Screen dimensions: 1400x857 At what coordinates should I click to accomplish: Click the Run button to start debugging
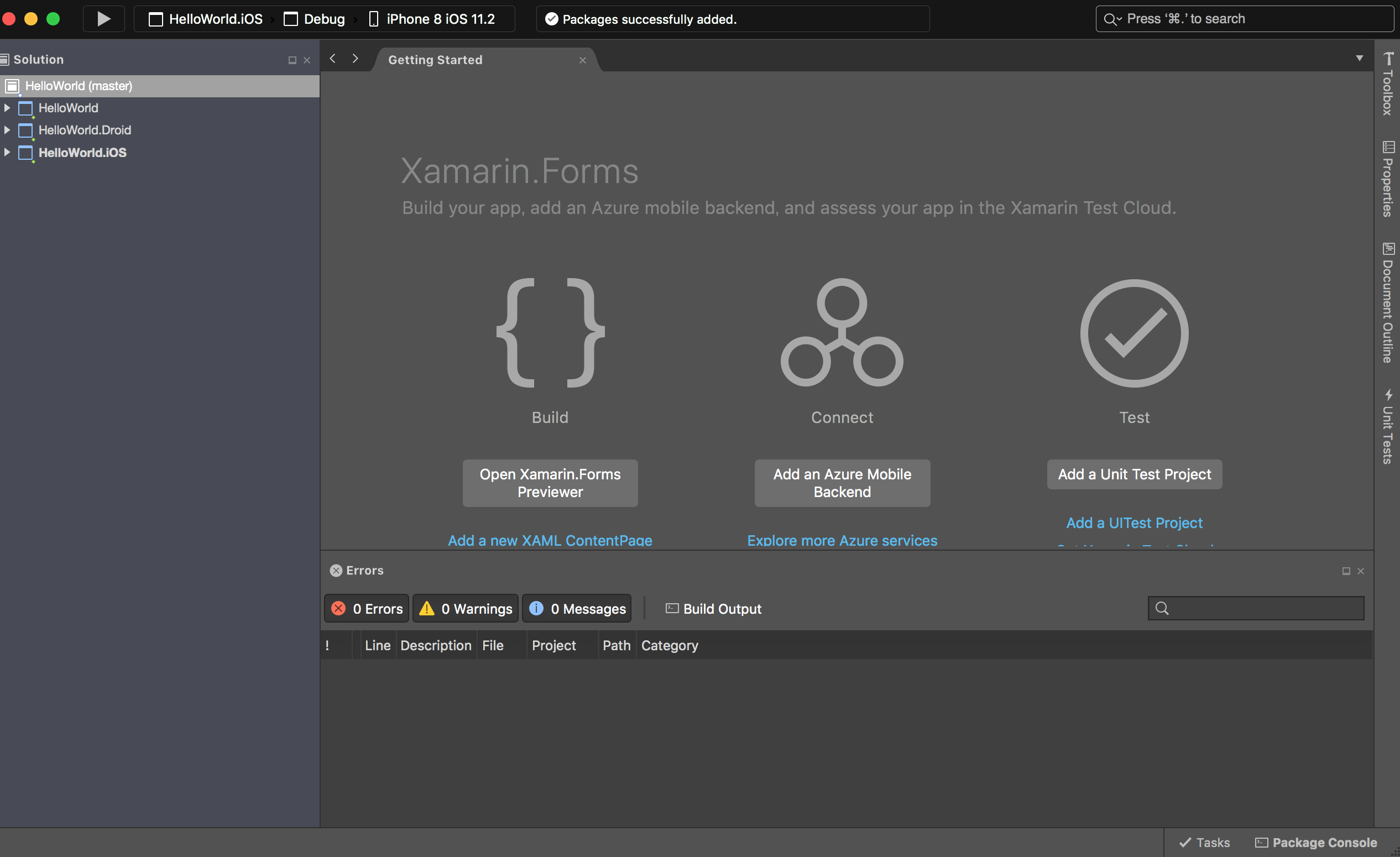pos(103,19)
